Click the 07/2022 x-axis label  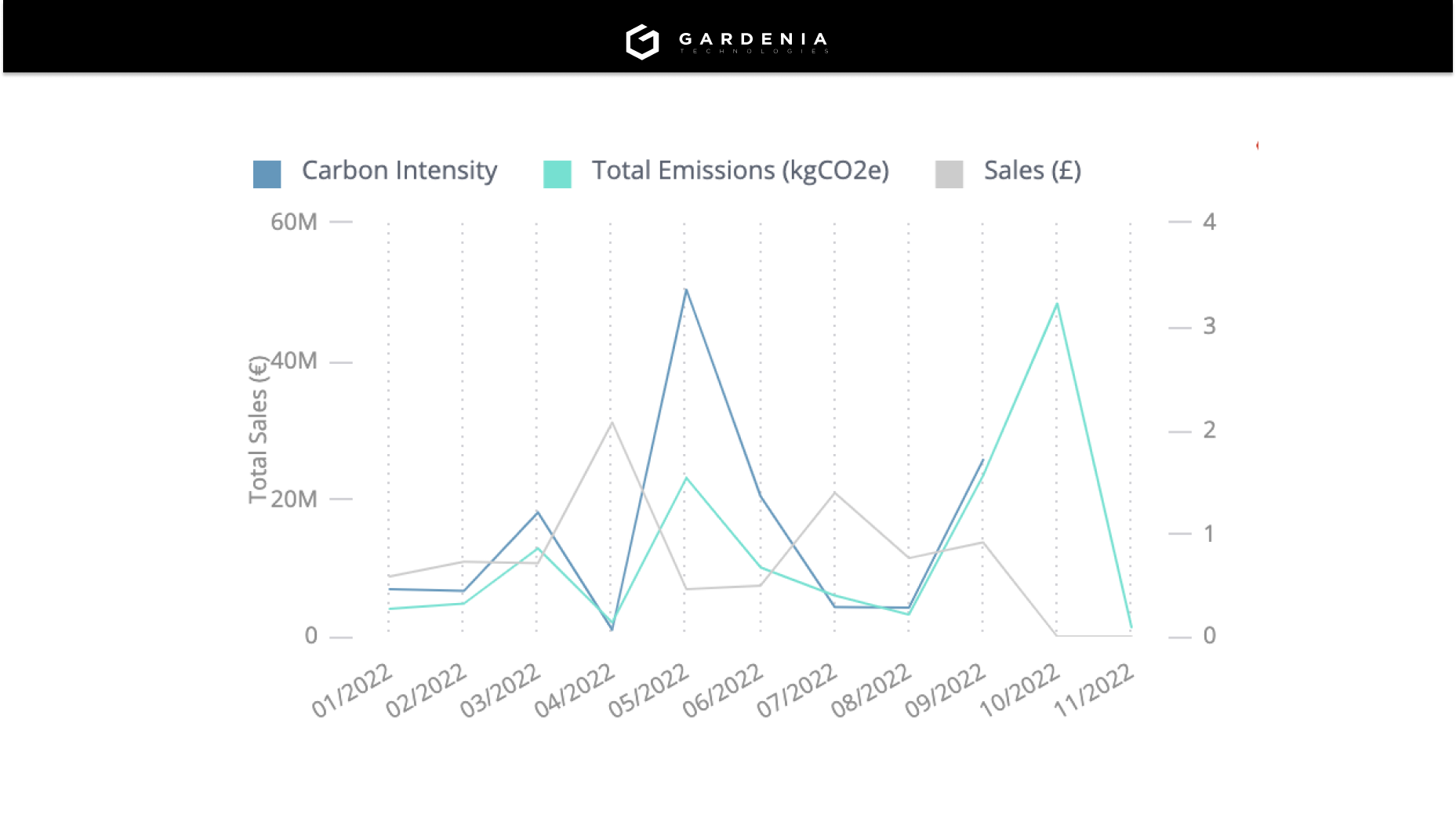797,690
